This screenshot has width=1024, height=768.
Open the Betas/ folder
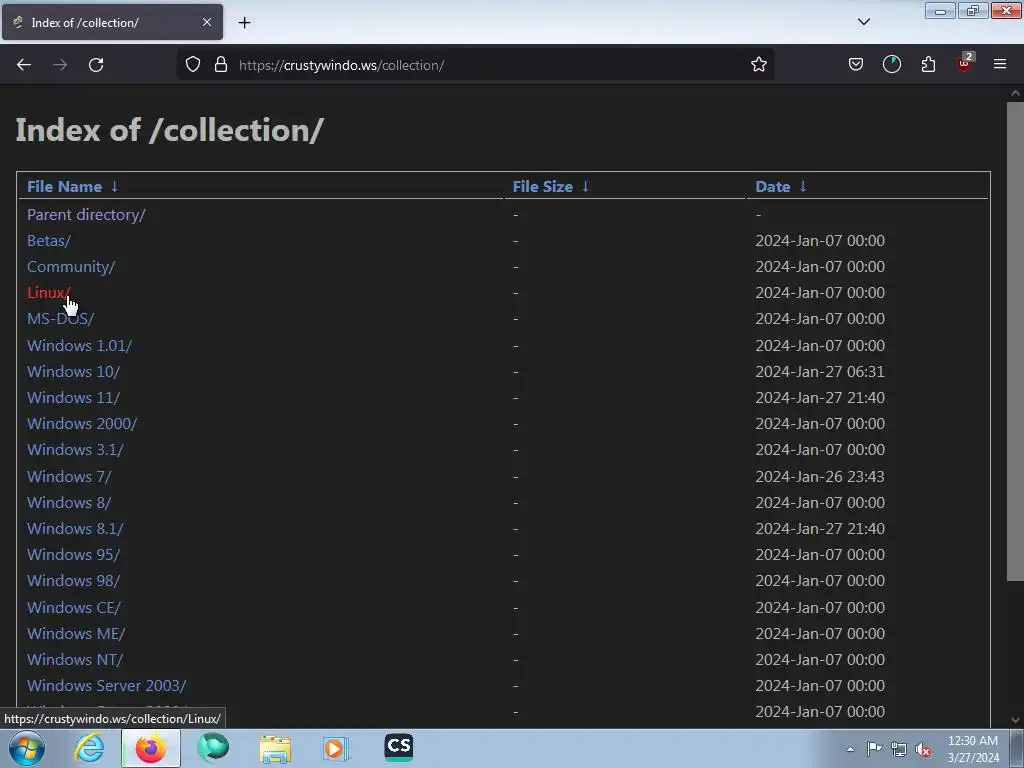(49, 240)
